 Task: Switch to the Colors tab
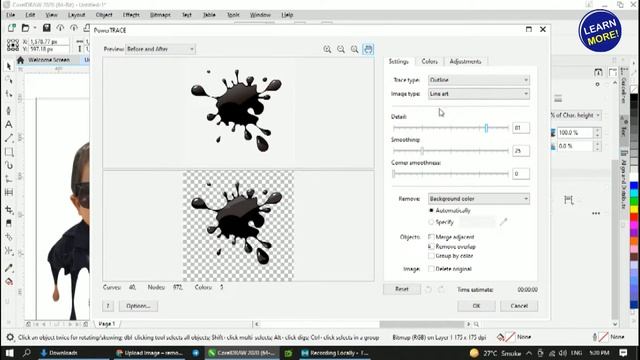point(429,61)
